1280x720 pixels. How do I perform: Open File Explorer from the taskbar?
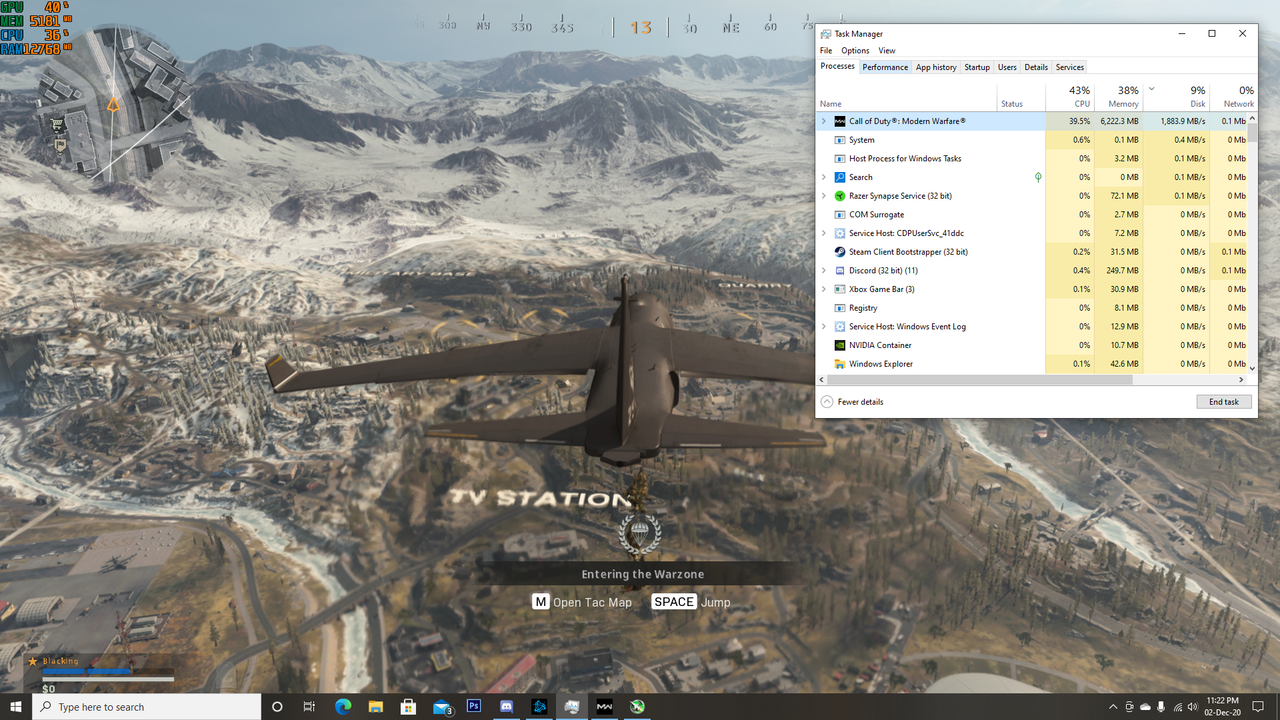(375, 707)
